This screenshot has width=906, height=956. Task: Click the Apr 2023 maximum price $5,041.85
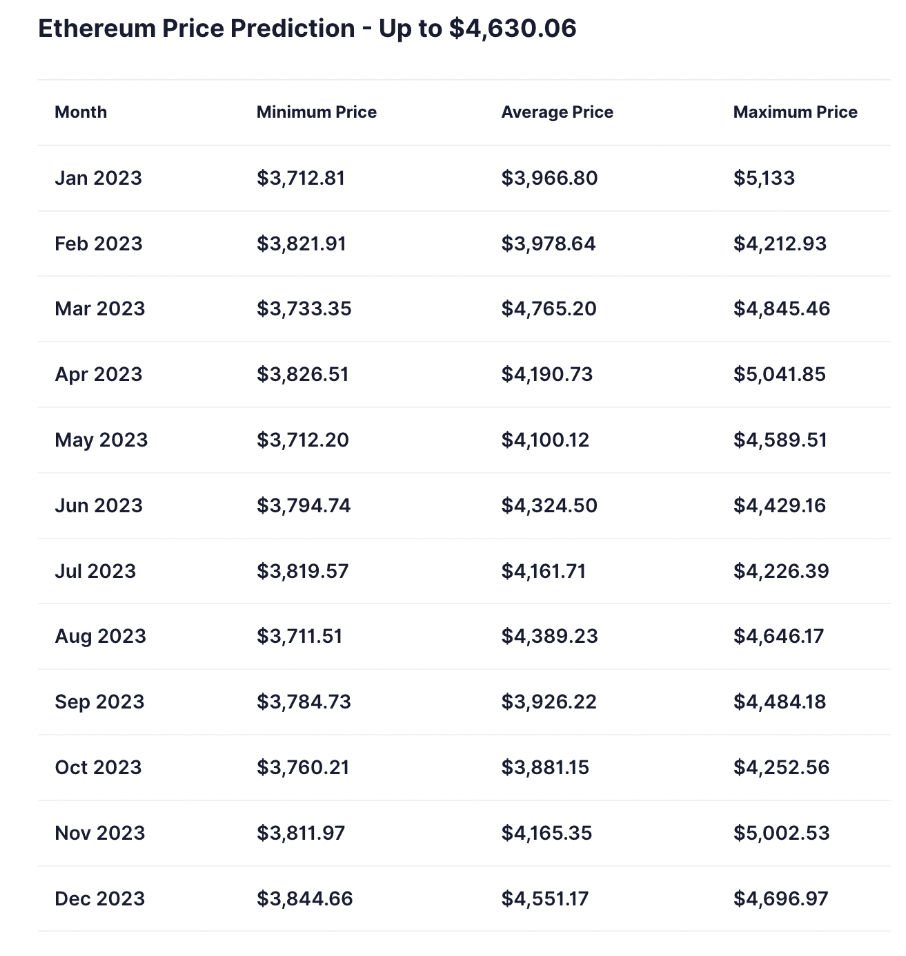(780, 375)
